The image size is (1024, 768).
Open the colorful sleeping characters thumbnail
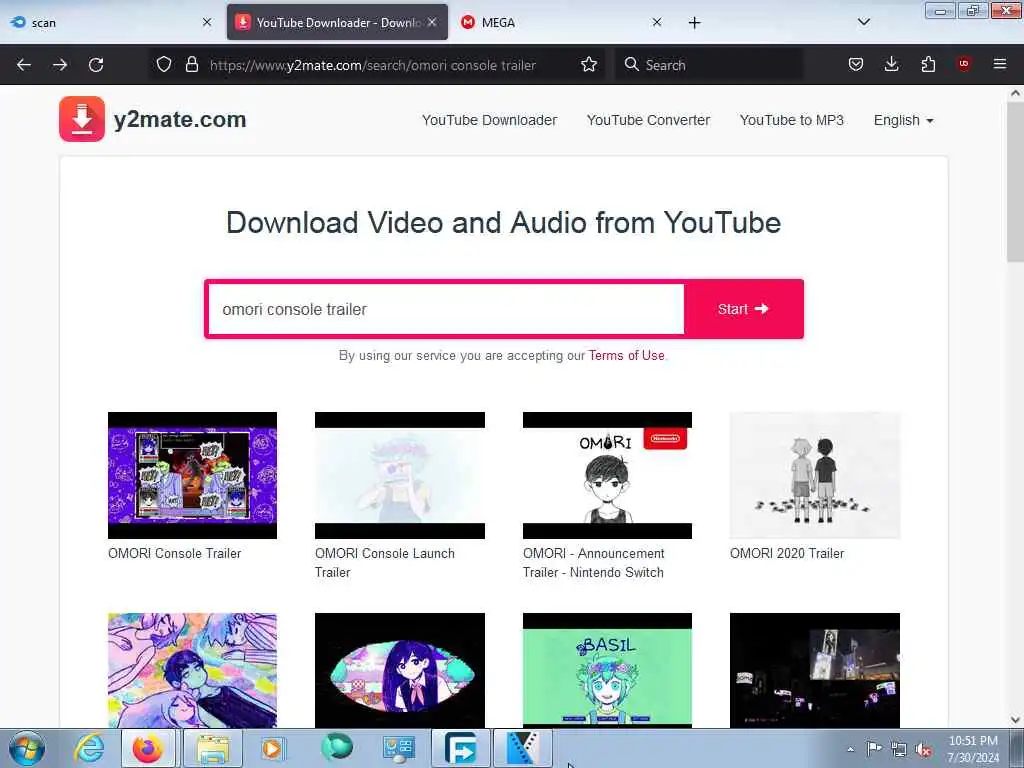click(x=192, y=670)
